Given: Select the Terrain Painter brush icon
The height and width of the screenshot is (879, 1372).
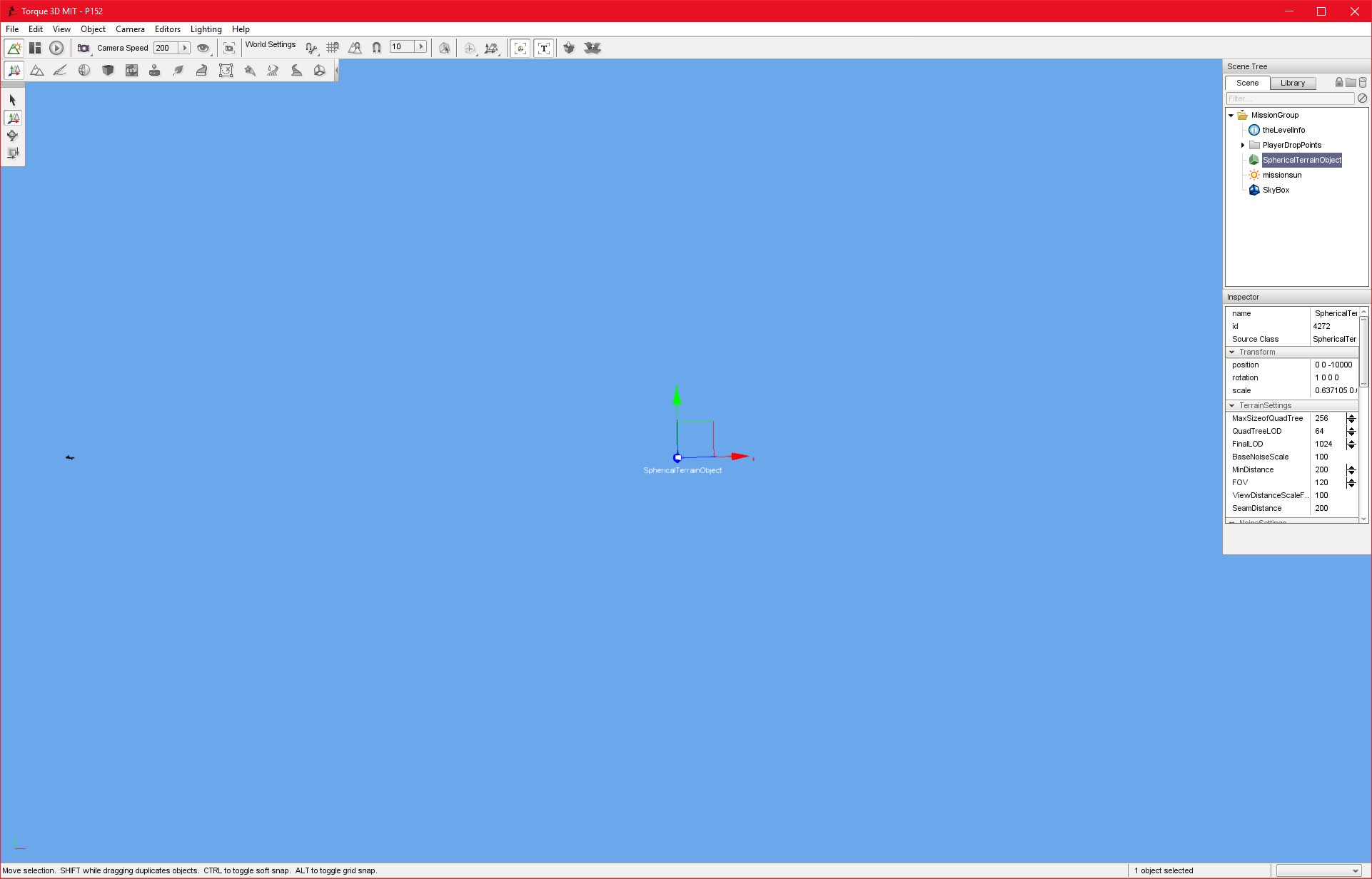Looking at the screenshot, I should (x=61, y=70).
